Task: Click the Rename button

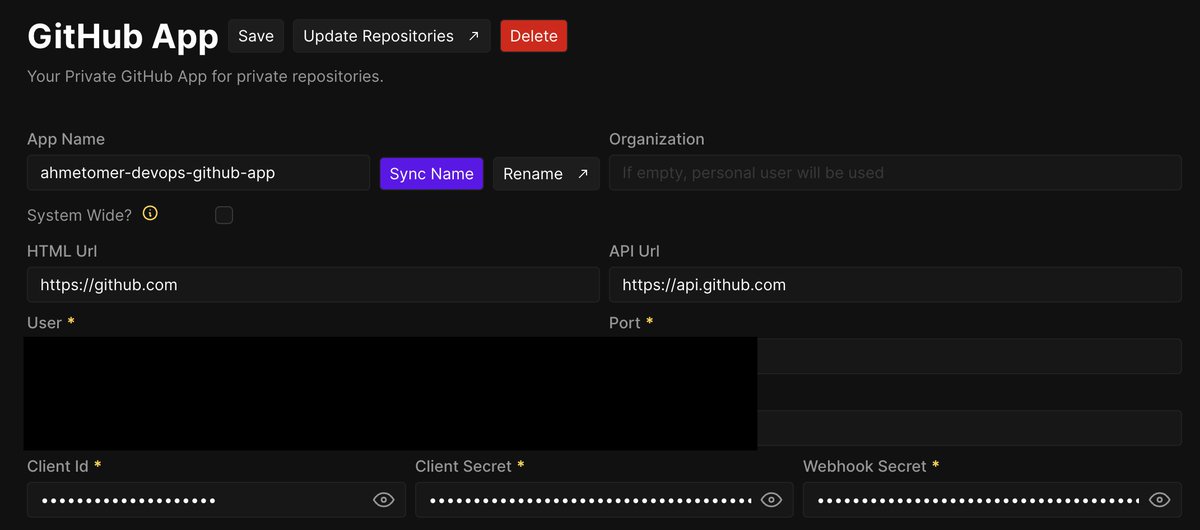Action: click(x=546, y=173)
